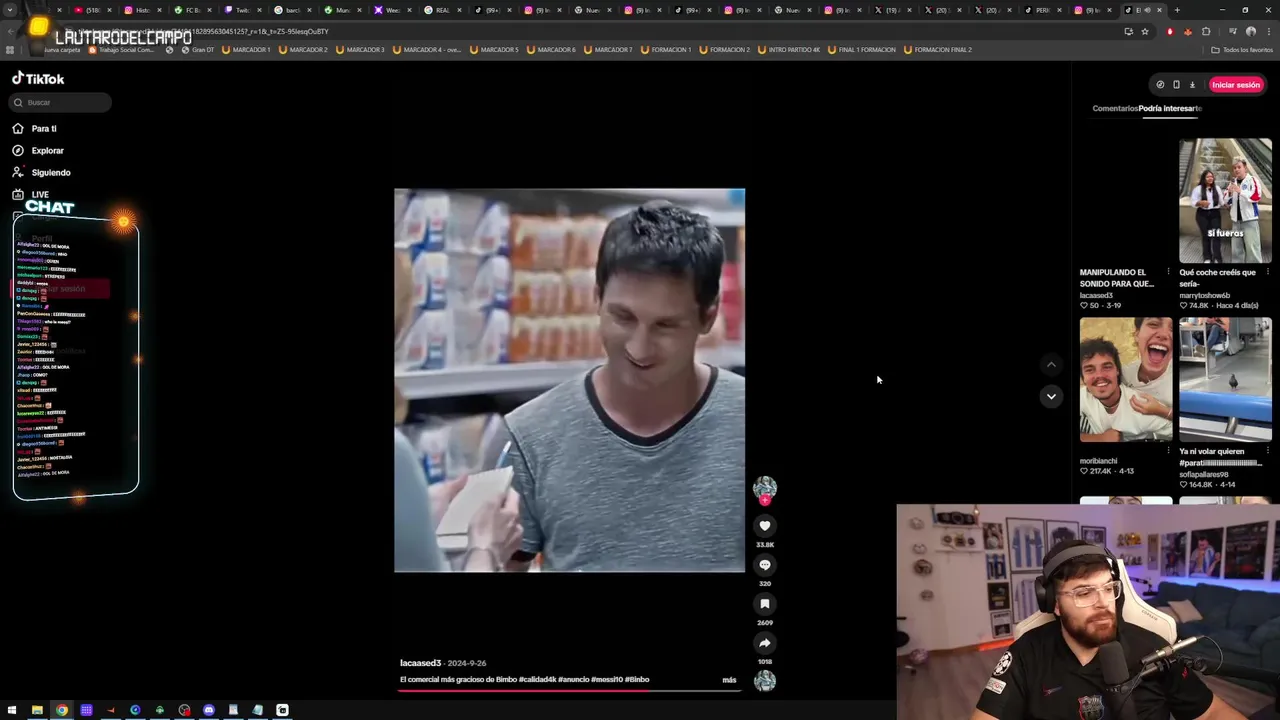The image size is (1280, 720).
Task: Open Todos los favoritos bookmarks folder
Action: coord(1242,49)
